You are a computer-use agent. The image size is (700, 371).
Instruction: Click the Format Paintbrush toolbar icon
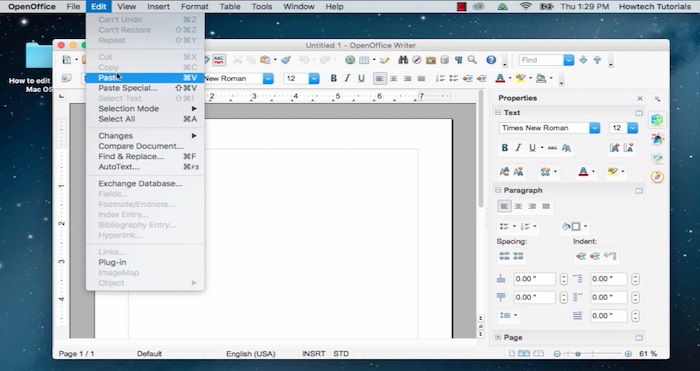coord(286,60)
